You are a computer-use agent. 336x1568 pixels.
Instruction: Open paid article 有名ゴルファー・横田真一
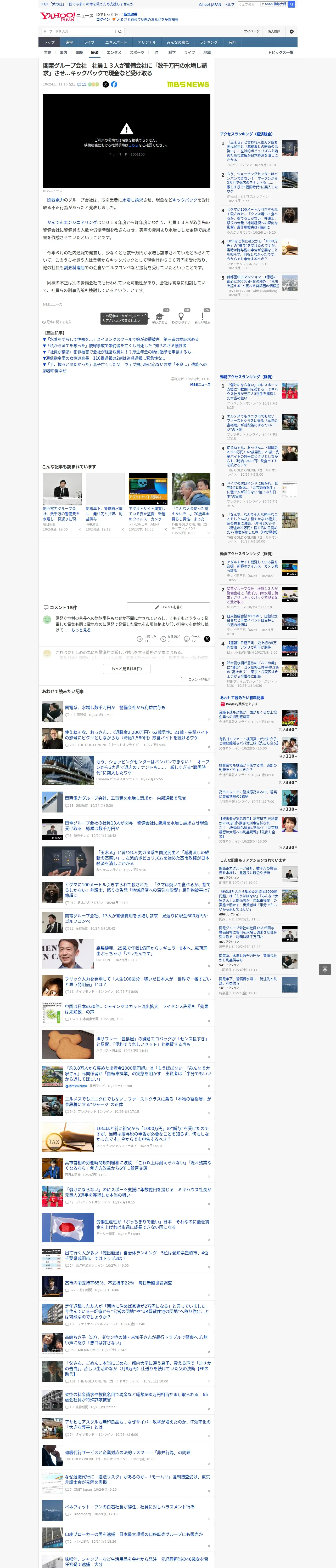tap(248, 741)
